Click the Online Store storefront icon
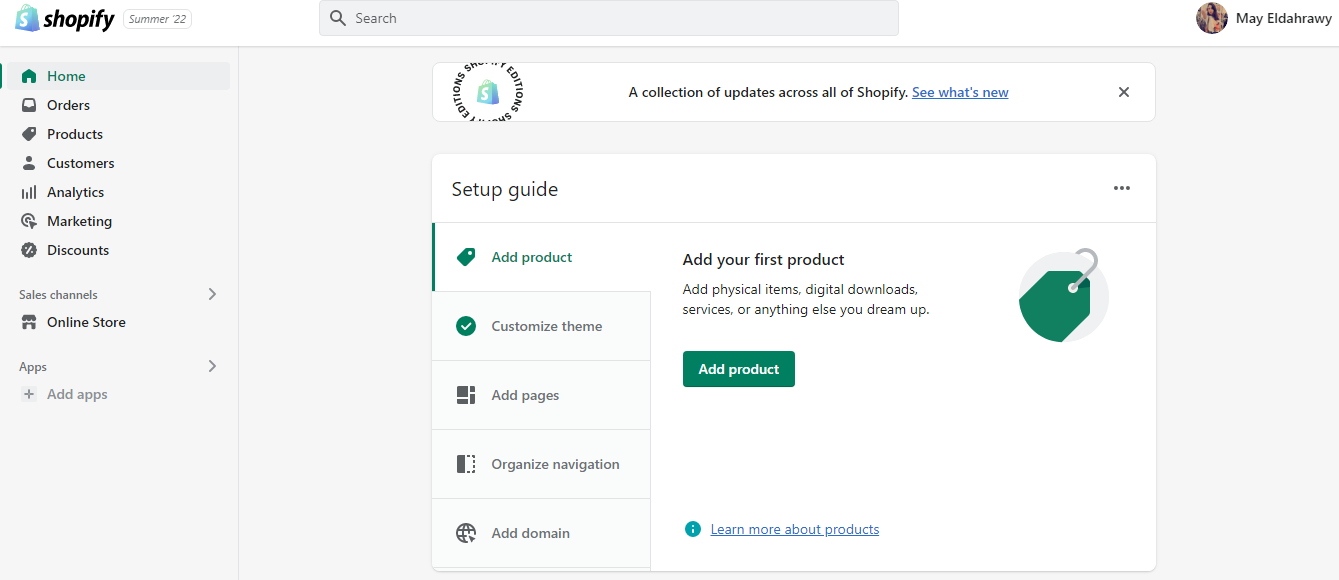The height and width of the screenshot is (580, 1339). (29, 322)
